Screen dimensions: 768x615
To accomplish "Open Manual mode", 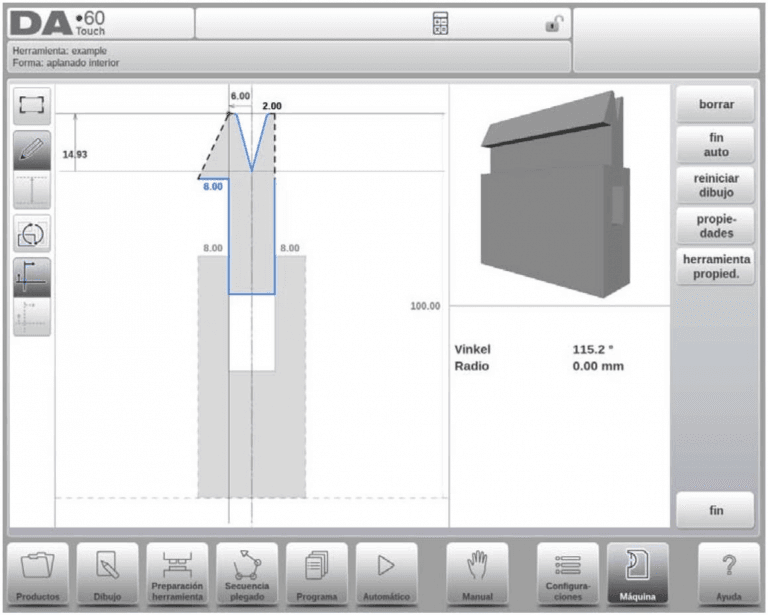I will click(477, 574).
